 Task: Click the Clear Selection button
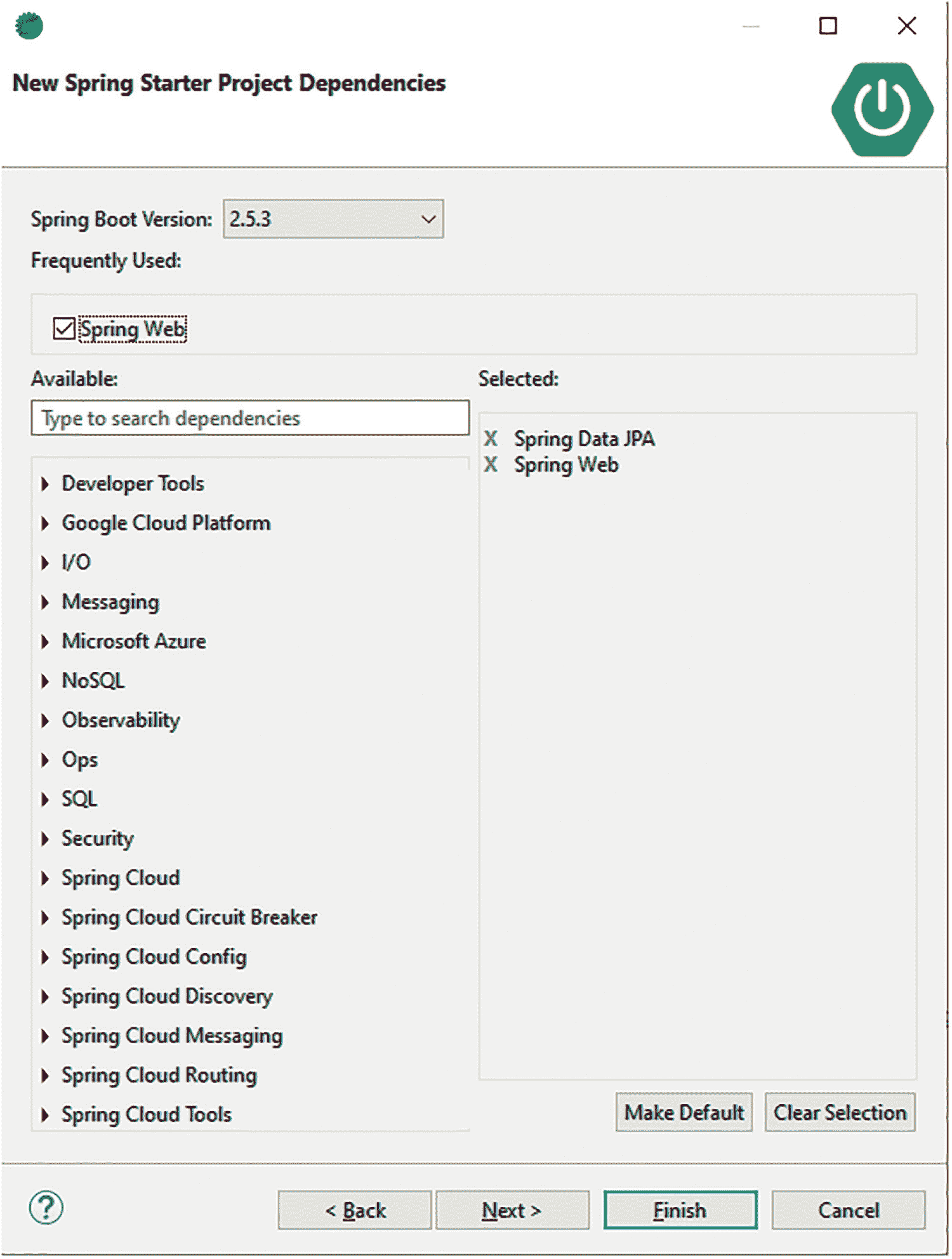(x=840, y=1114)
